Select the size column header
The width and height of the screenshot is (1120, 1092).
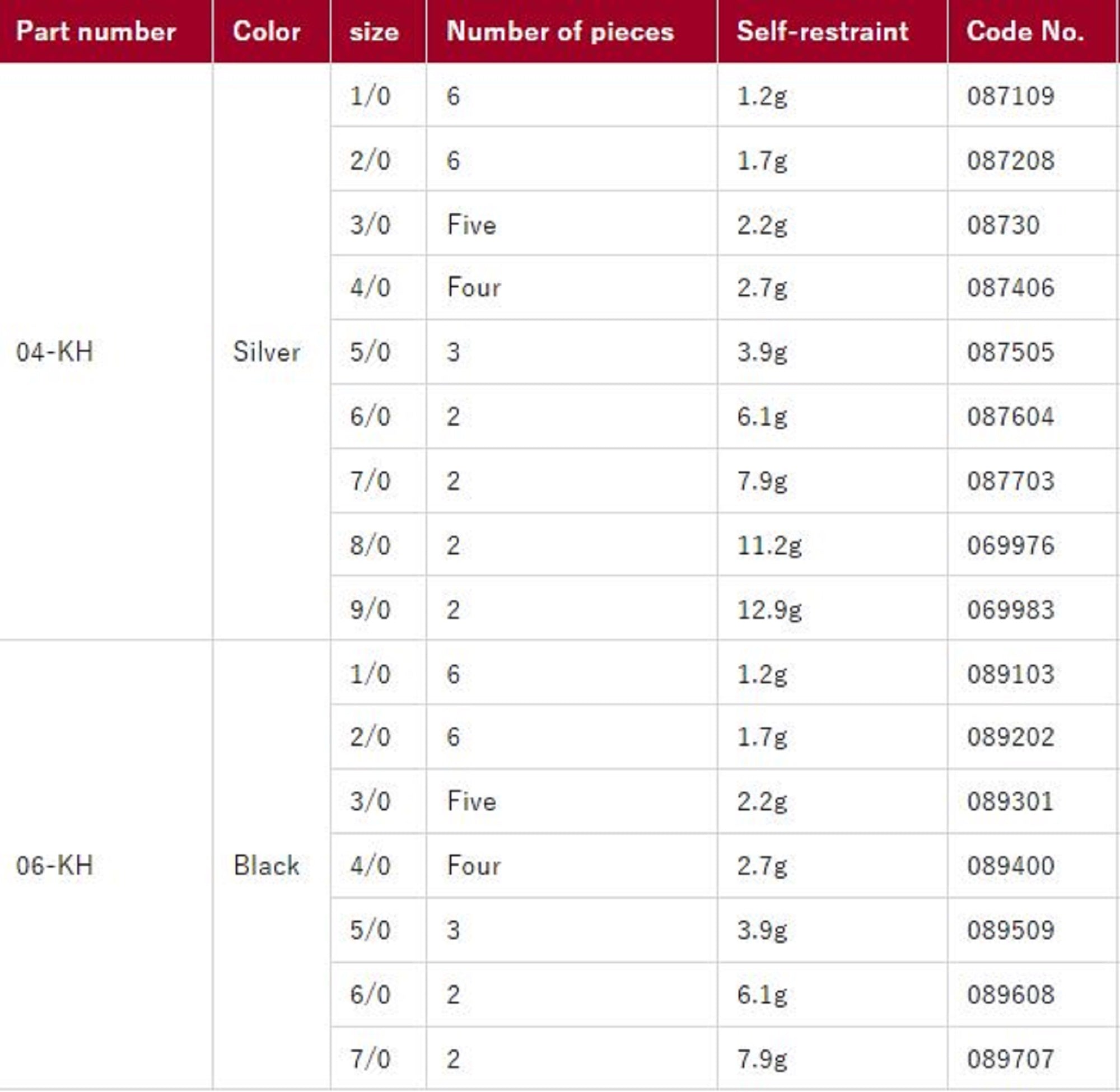coord(374,31)
